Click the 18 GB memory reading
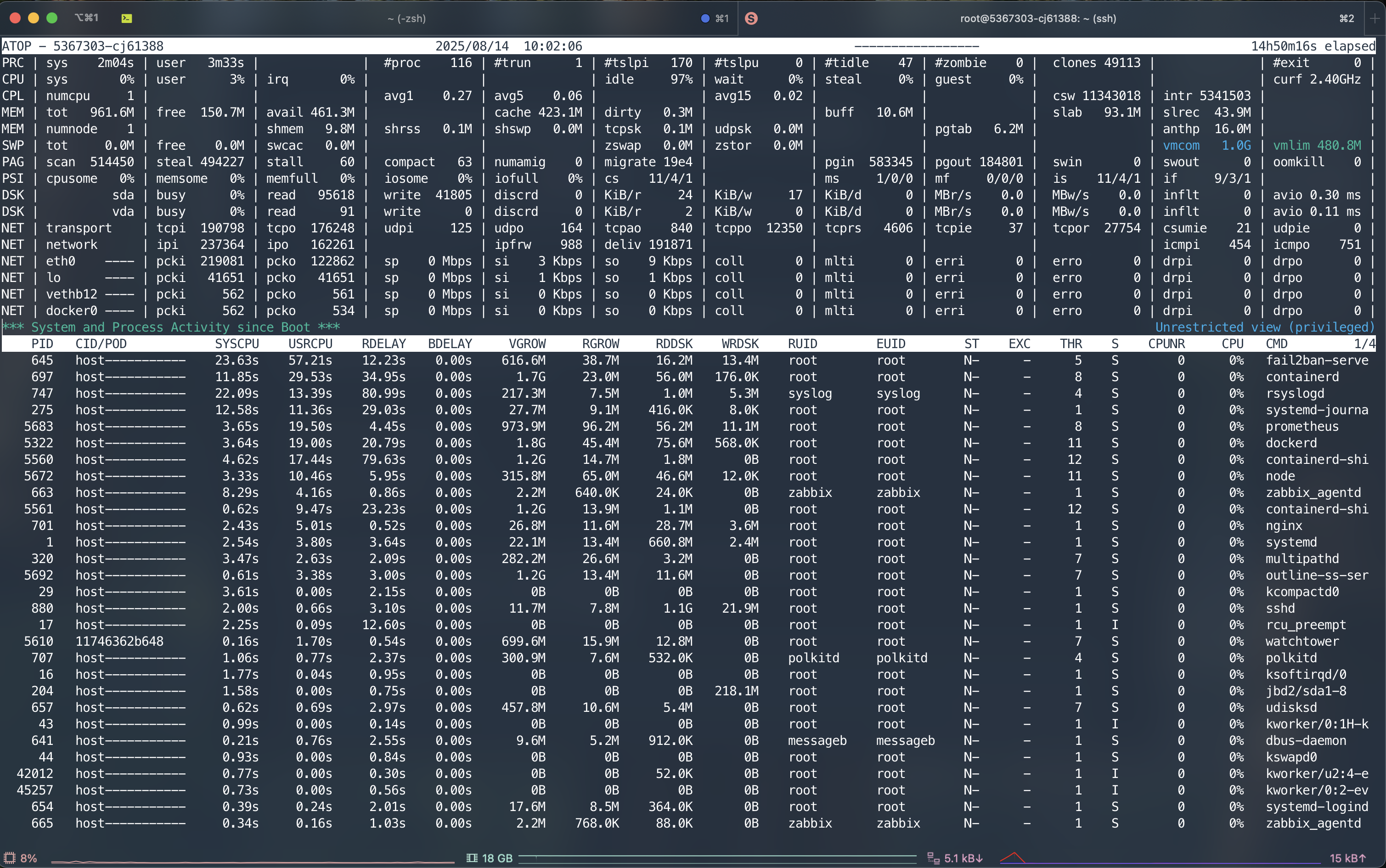Image resolution: width=1386 pixels, height=868 pixels. click(497, 858)
